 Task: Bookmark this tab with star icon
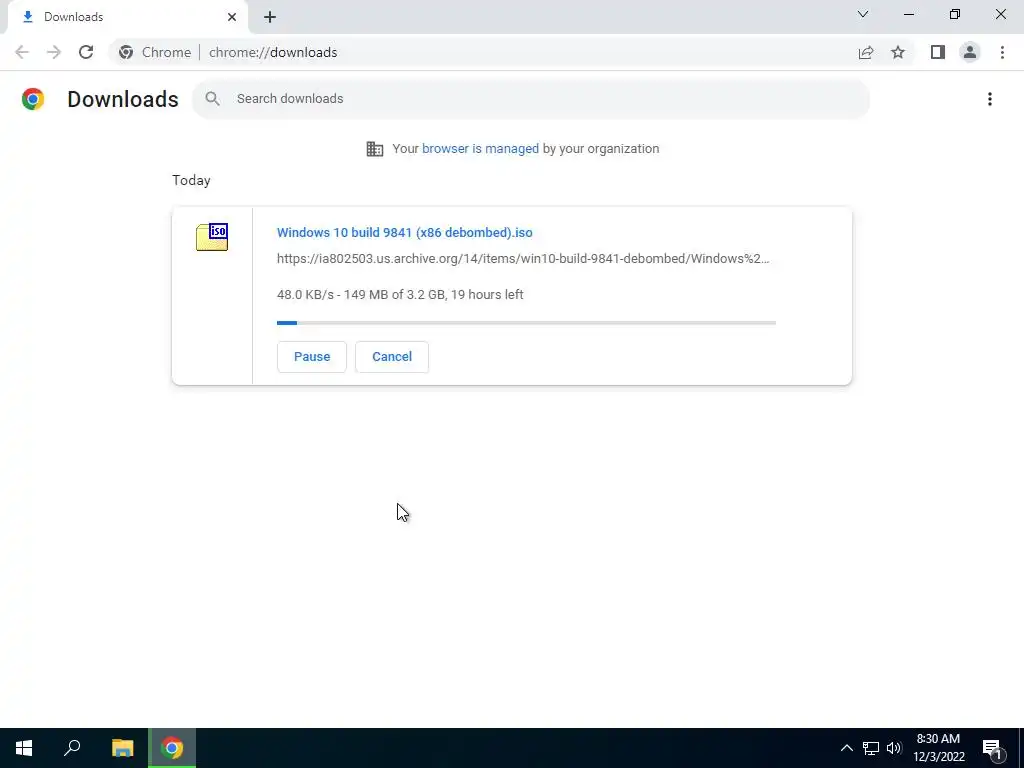tap(898, 52)
